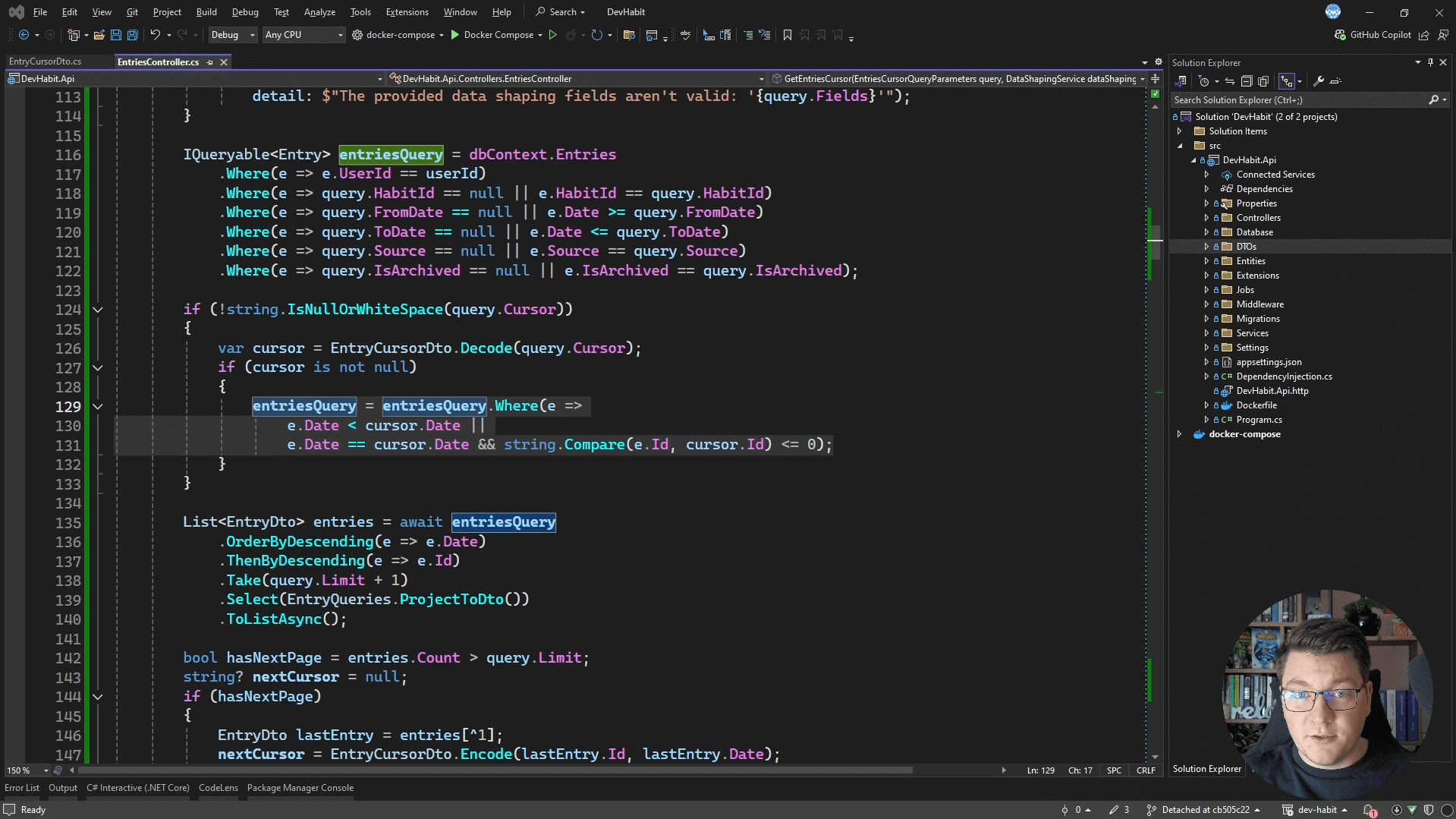Click the Save All toolbar icon
The height and width of the screenshot is (819, 1456).
[132, 35]
